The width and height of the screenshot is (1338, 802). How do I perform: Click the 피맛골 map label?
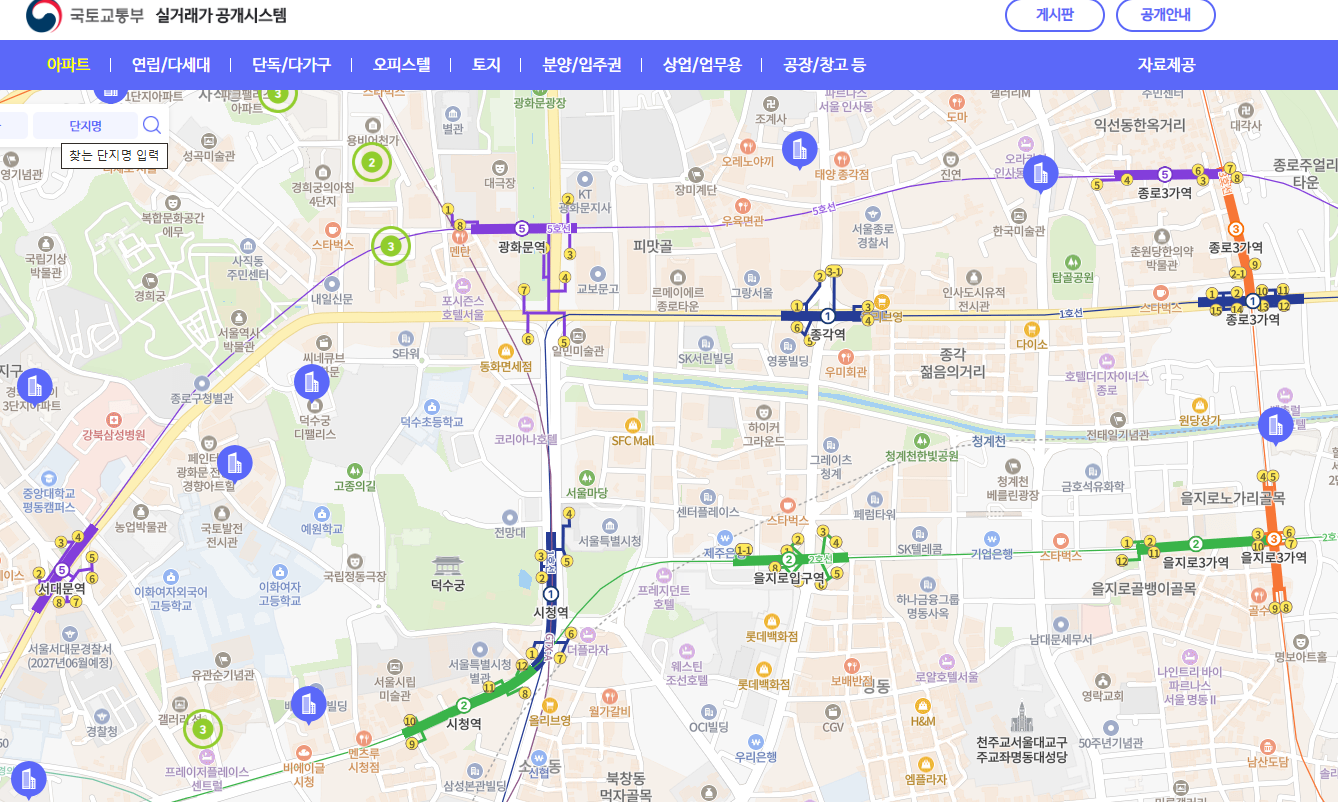pos(653,245)
